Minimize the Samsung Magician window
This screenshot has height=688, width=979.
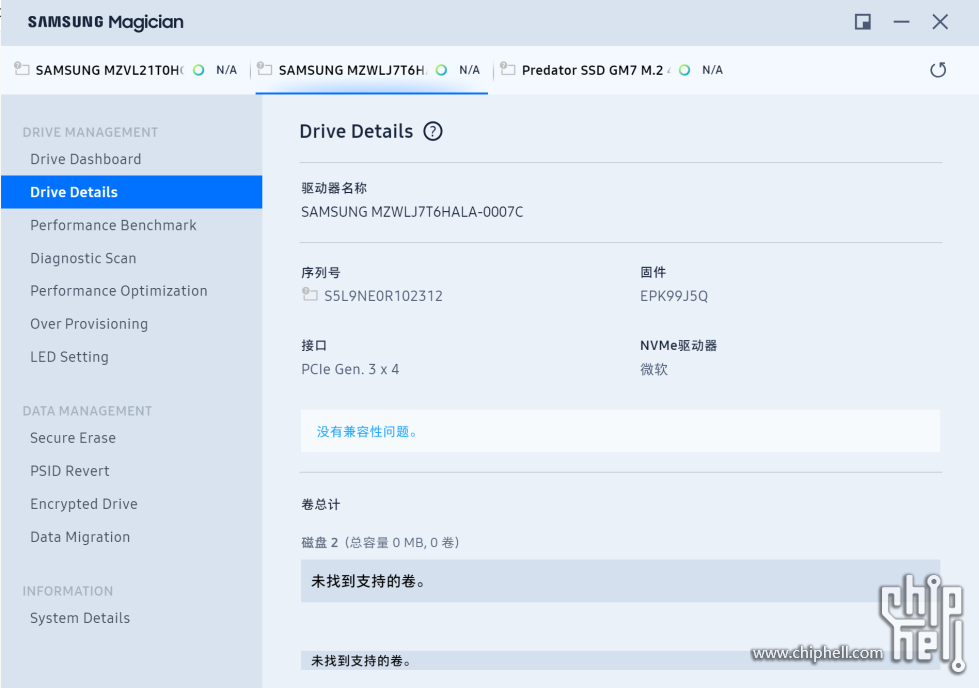pos(901,22)
